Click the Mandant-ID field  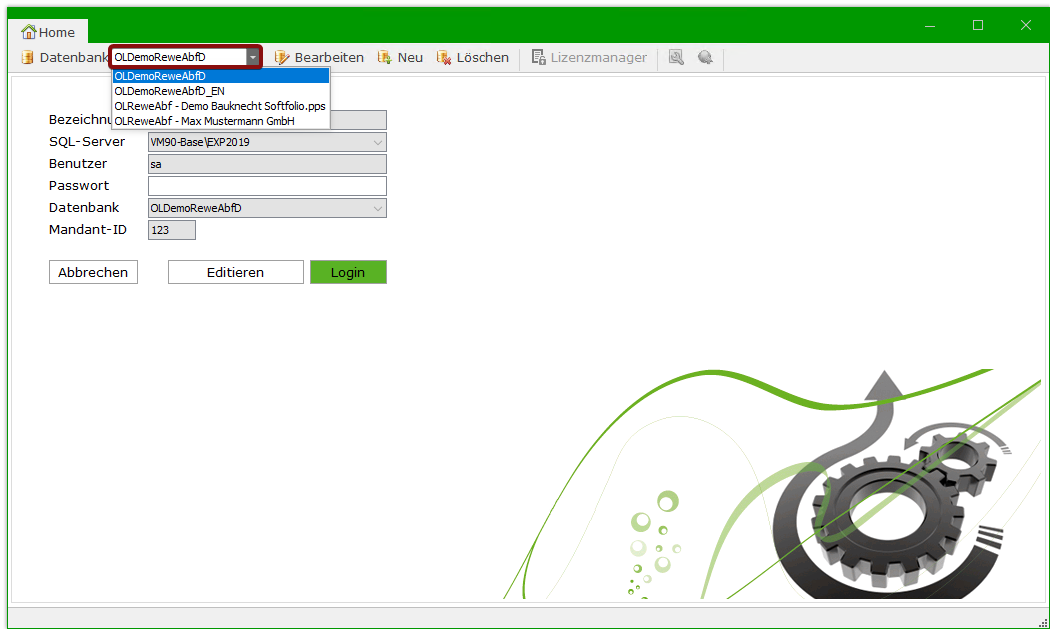[171, 230]
